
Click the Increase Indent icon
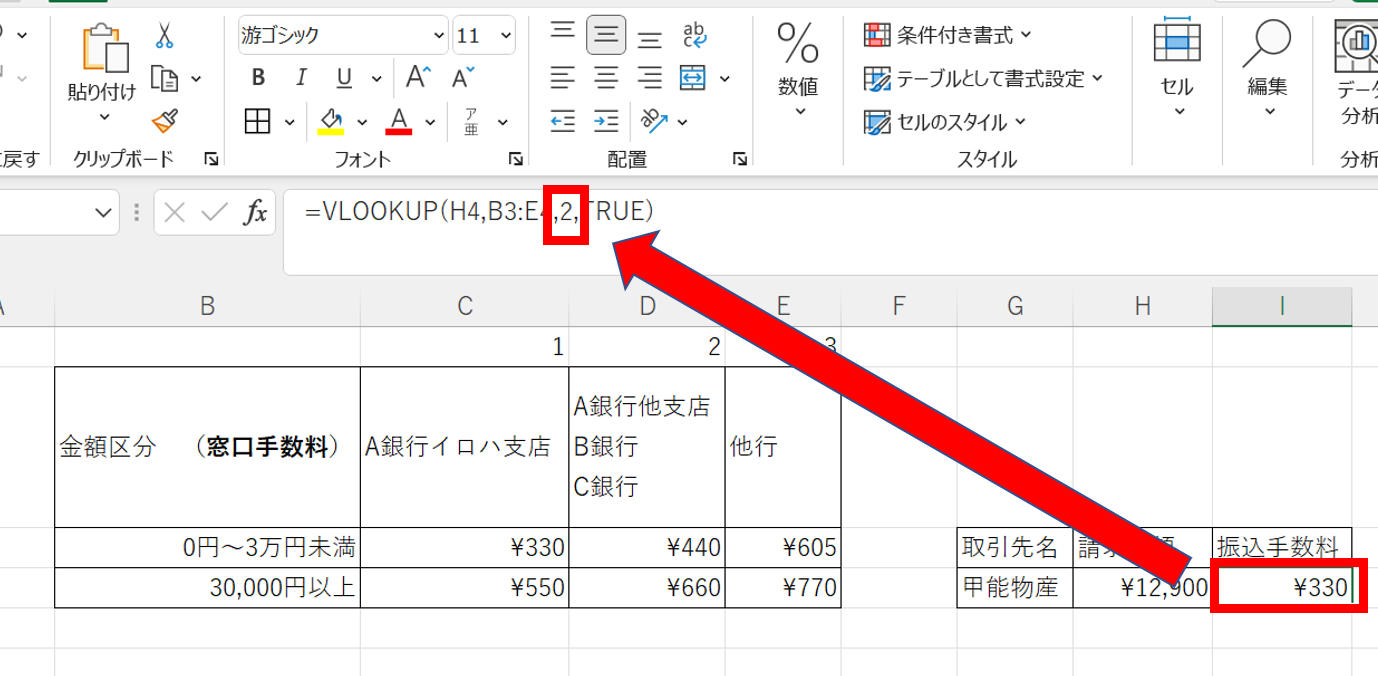(605, 121)
